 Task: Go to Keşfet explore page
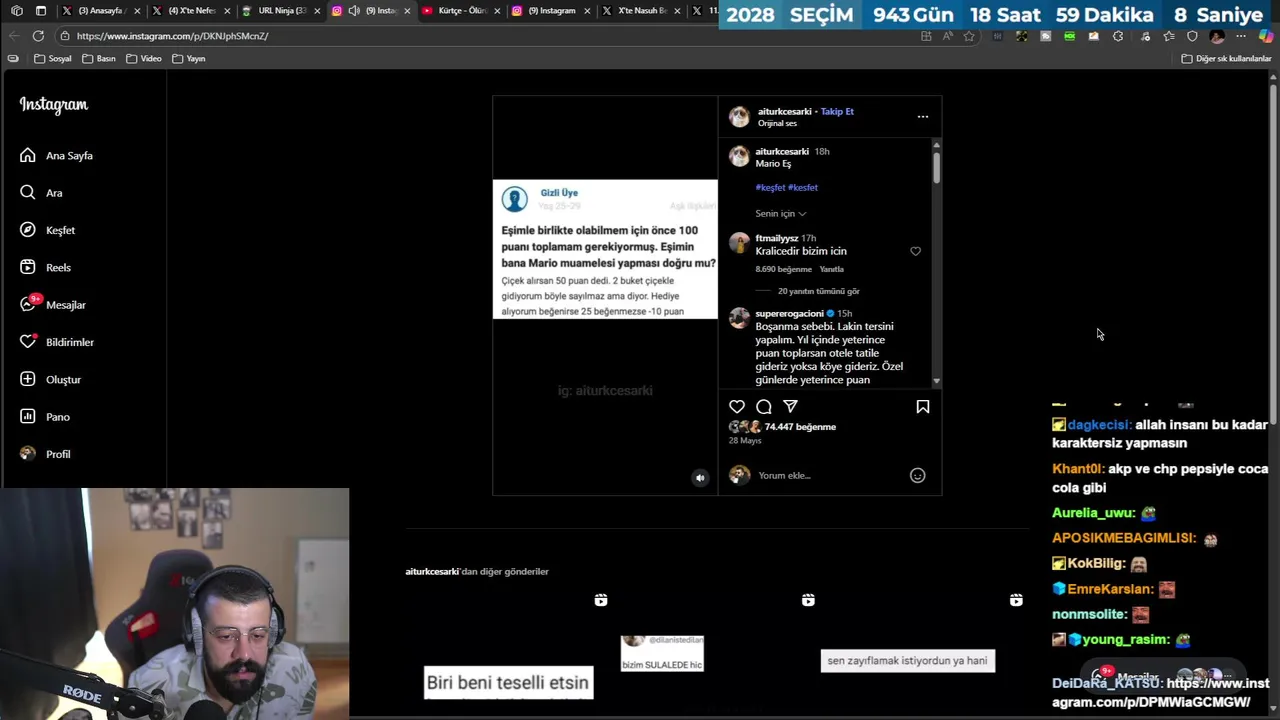coord(47,230)
